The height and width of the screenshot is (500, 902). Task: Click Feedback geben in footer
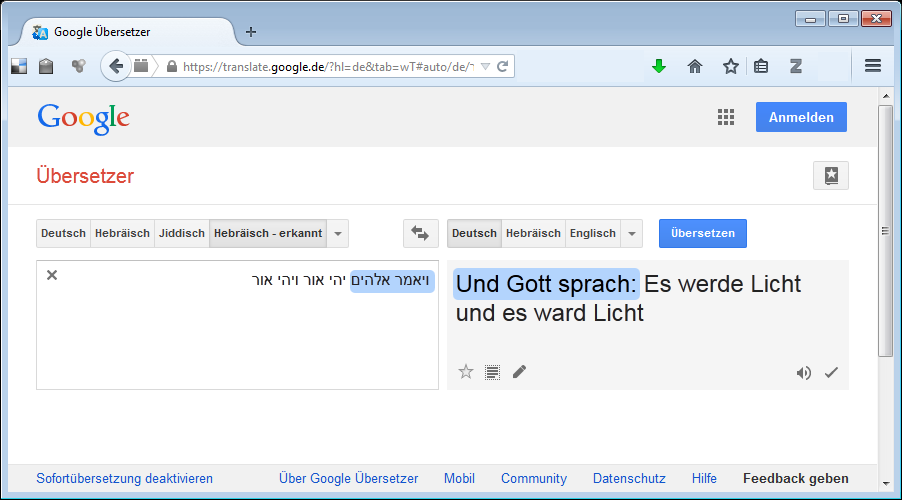(796, 478)
